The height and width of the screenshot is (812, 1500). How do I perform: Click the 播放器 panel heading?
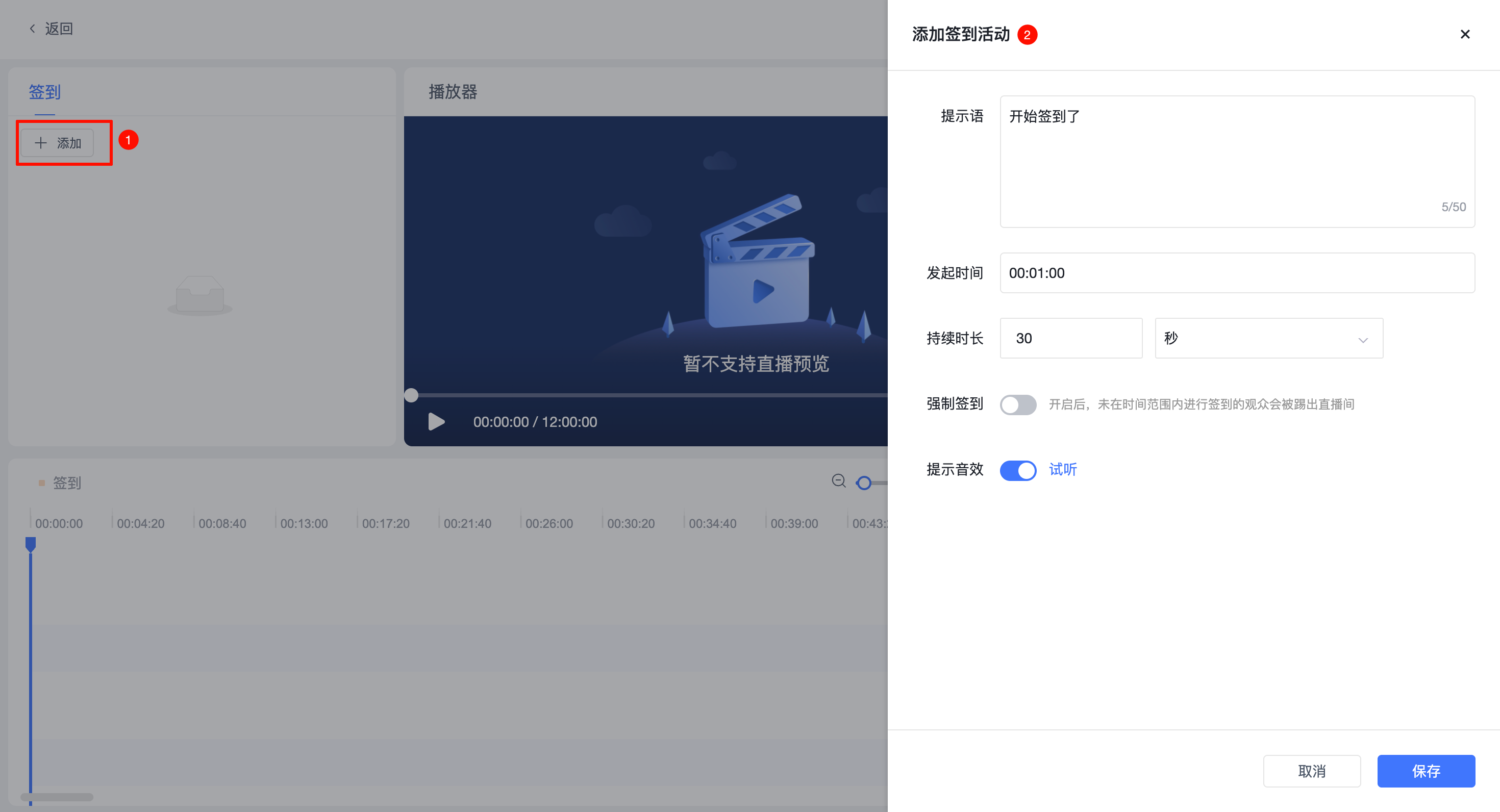453,91
